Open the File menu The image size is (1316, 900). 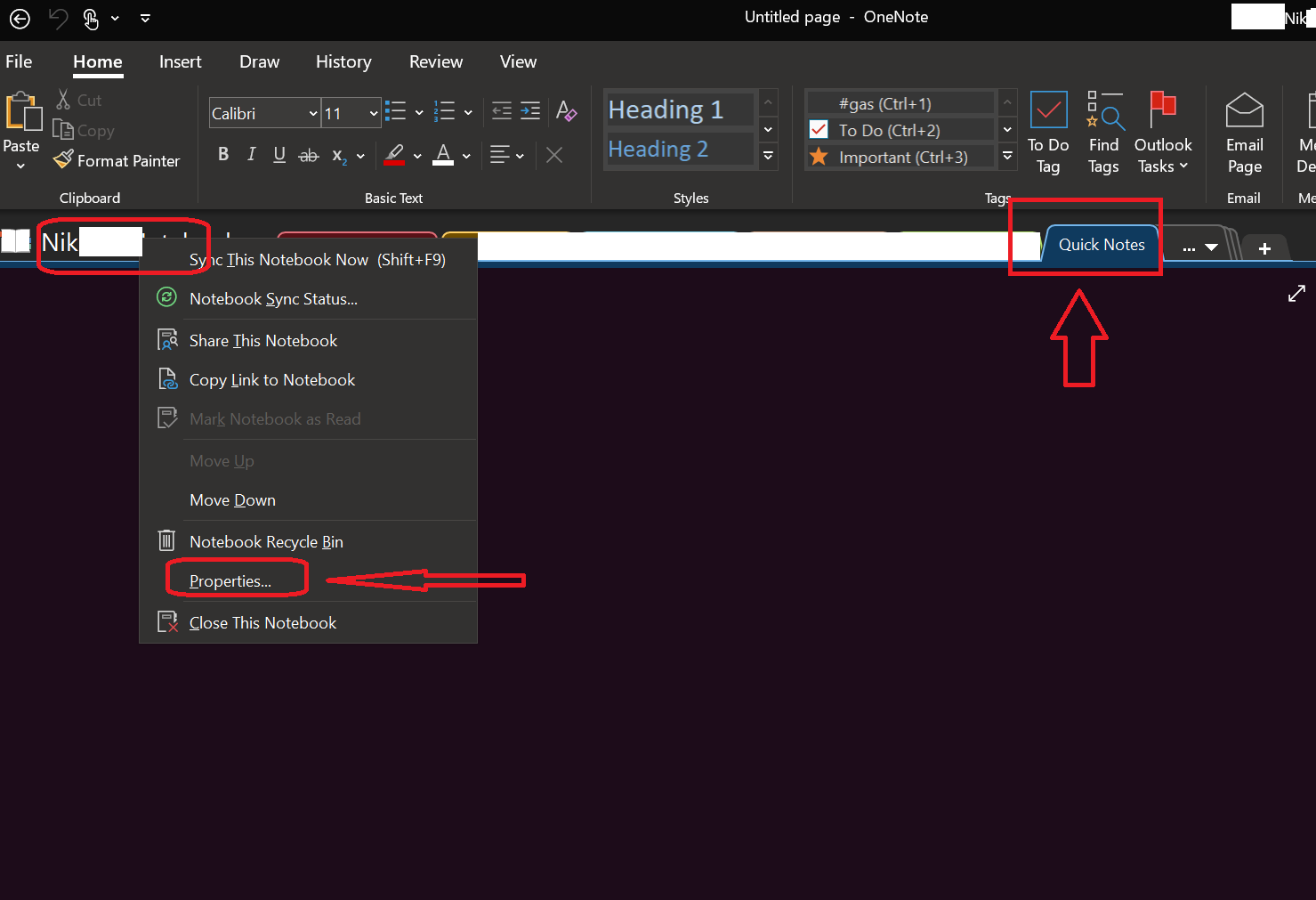tap(19, 61)
